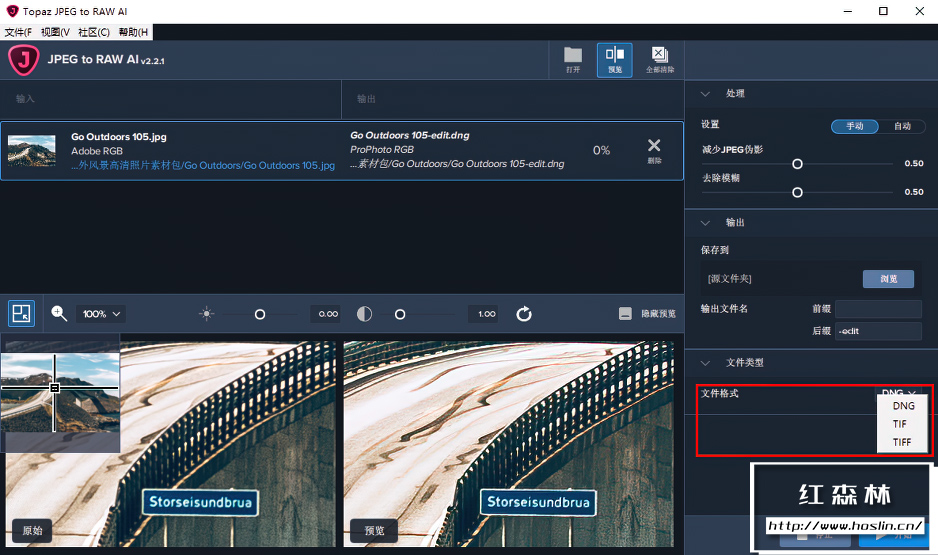The height and width of the screenshot is (555, 938).
Task: Click the contrast value field 1.00
Action: 484,313
